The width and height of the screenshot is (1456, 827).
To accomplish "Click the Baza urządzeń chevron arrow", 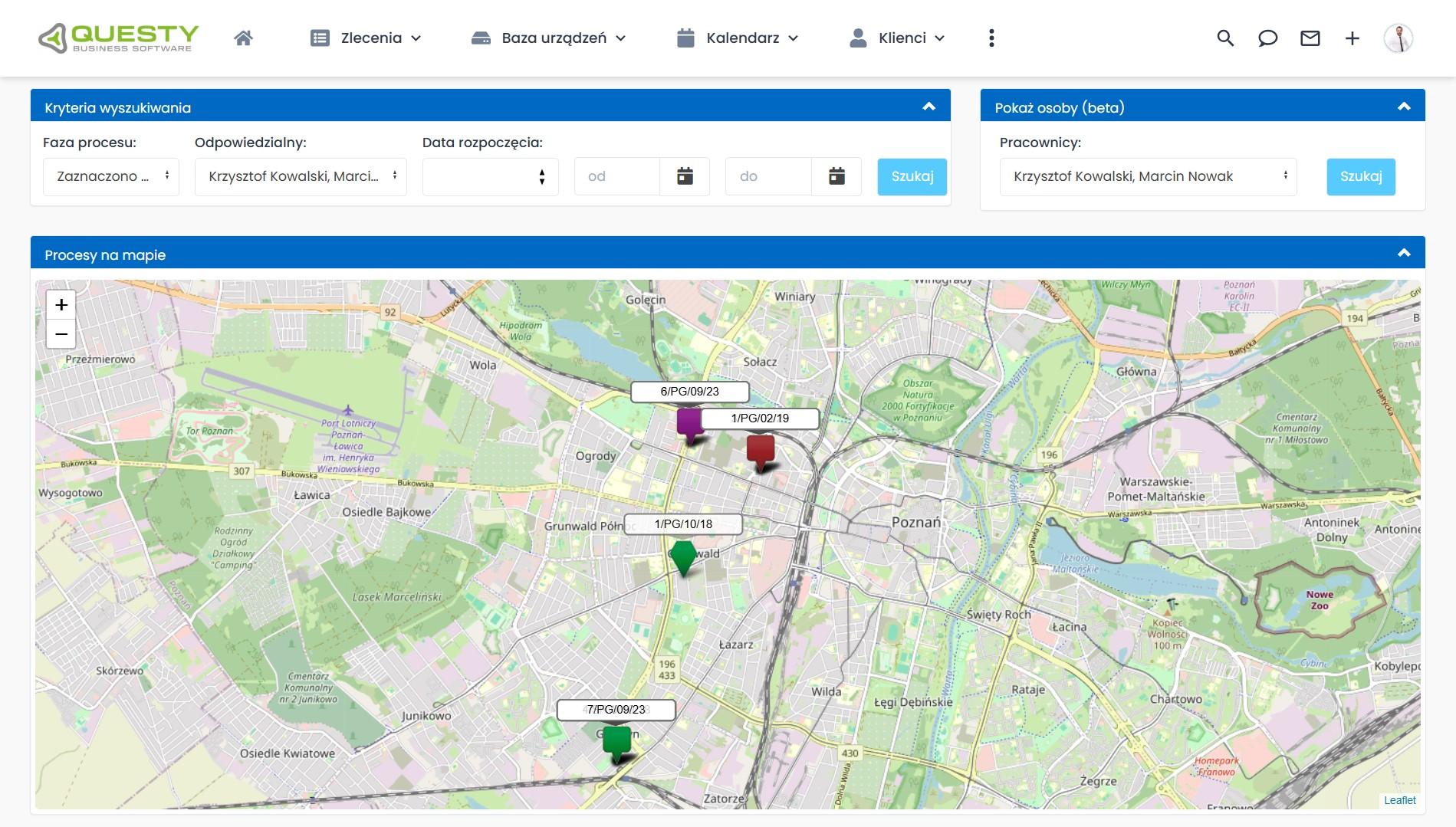I will 620,38.
